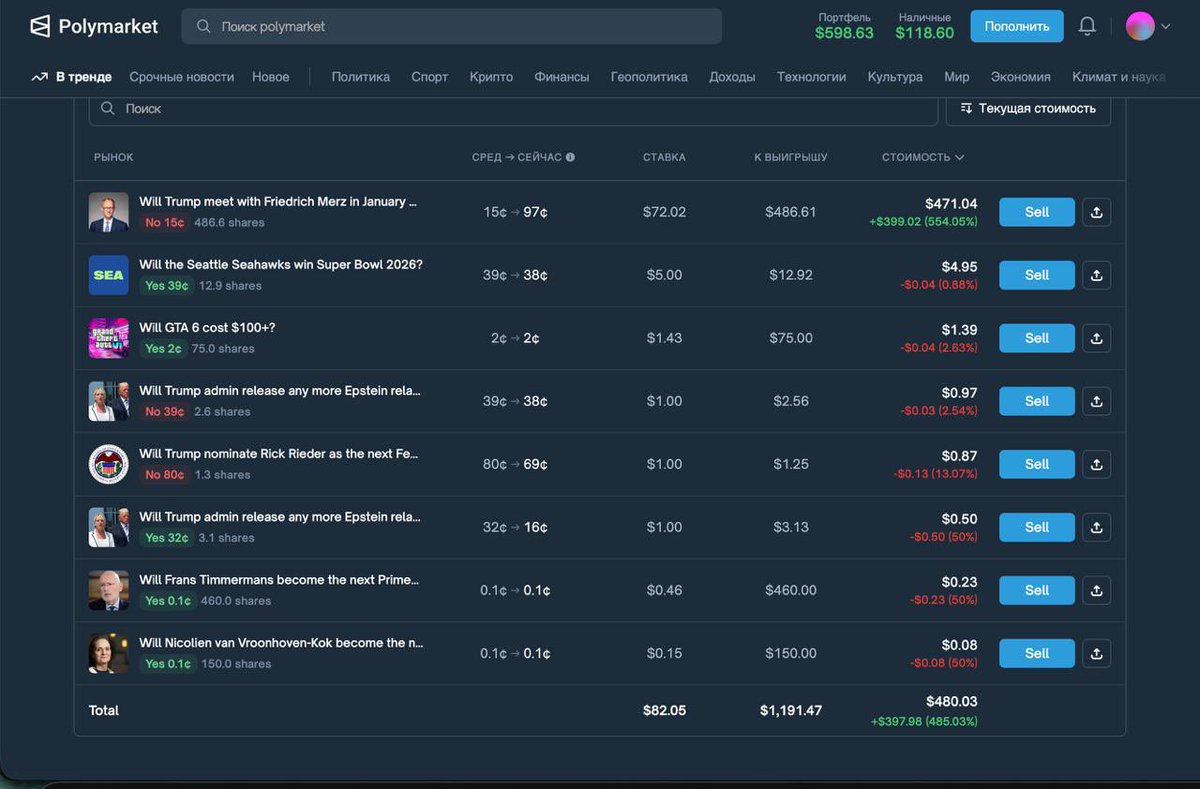Click the Friedrich Merz value $471.04
The width and height of the screenshot is (1200, 789).
coord(951,203)
